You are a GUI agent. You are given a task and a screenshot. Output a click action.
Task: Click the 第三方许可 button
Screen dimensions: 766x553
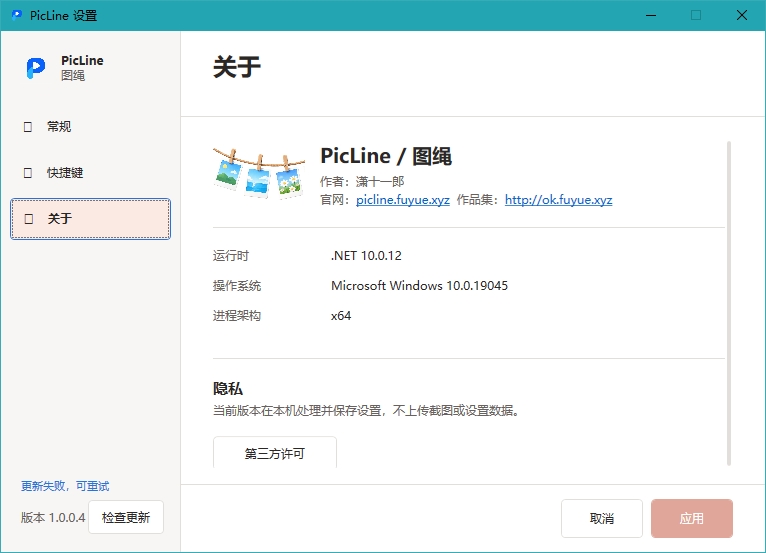[275, 452]
